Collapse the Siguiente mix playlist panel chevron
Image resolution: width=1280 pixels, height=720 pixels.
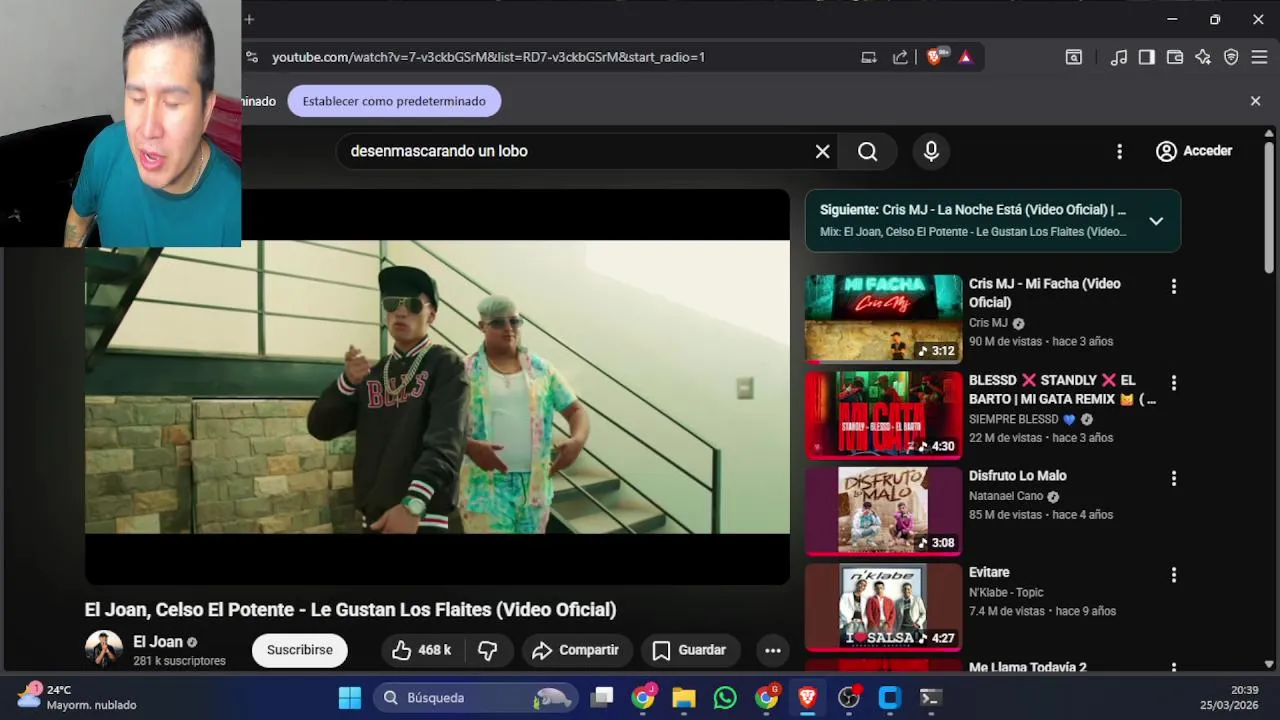(1156, 221)
